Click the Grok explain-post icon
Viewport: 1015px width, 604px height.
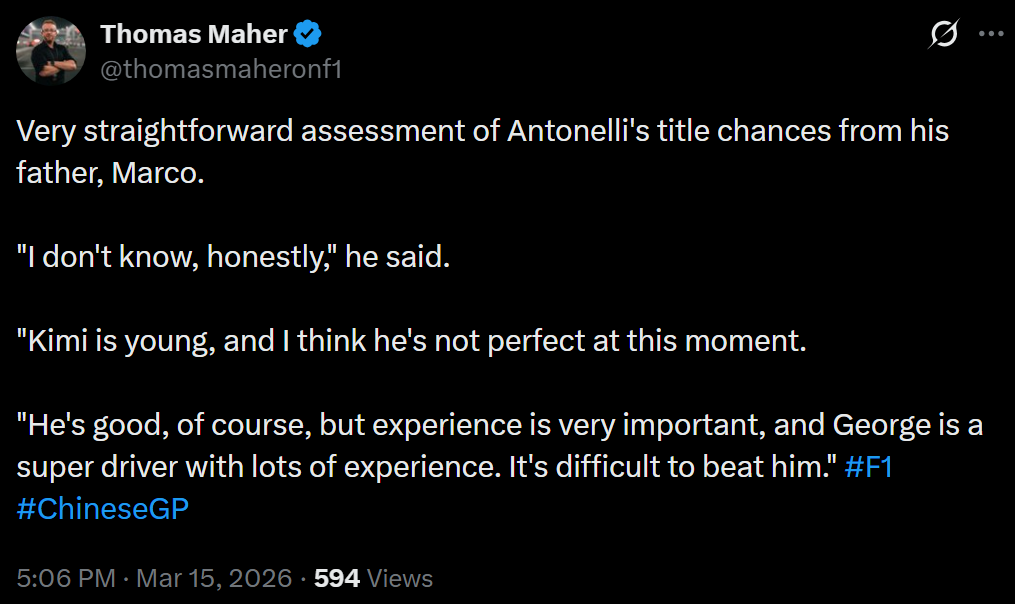click(x=943, y=35)
